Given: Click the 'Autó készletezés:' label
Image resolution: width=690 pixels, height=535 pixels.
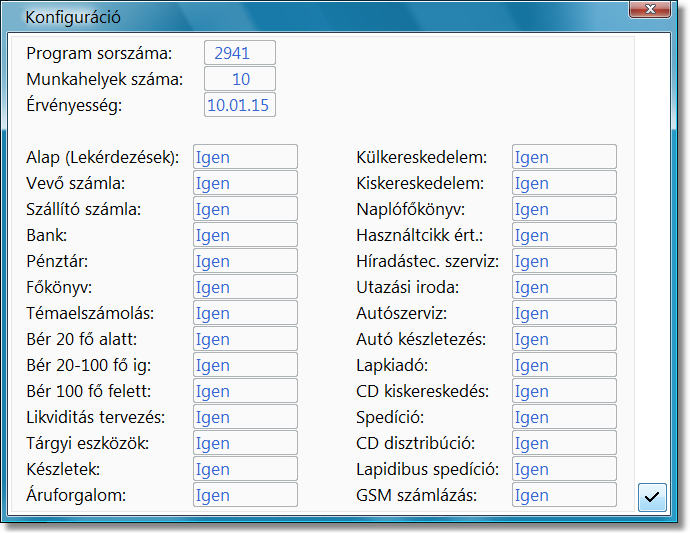Looking at the screenshot, I should 421,339.
